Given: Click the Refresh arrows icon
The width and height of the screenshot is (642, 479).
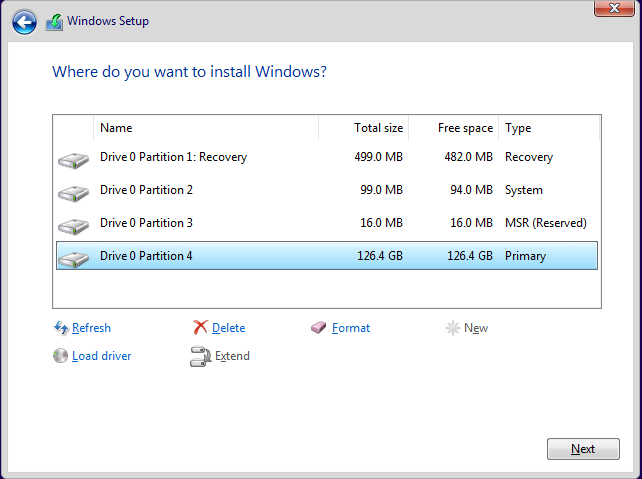Looking at the screenshot, I should click(61, 328).
